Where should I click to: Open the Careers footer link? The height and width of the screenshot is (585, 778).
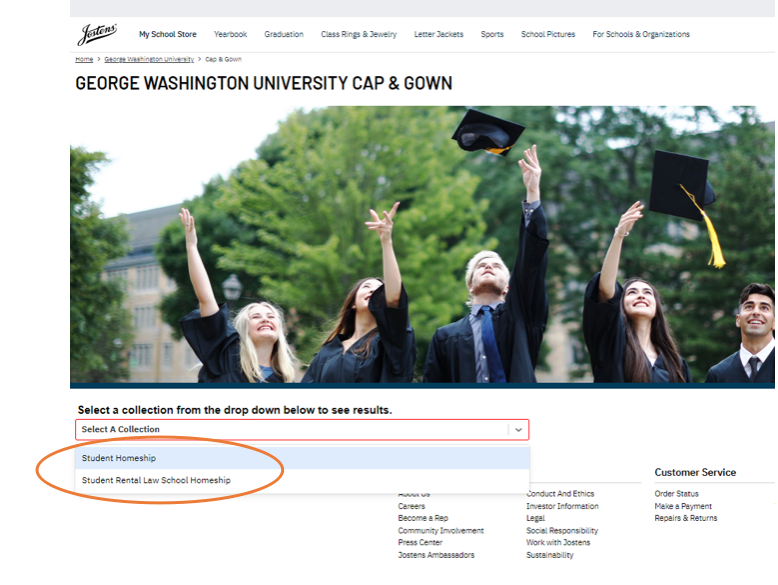[x=411, y=506]
